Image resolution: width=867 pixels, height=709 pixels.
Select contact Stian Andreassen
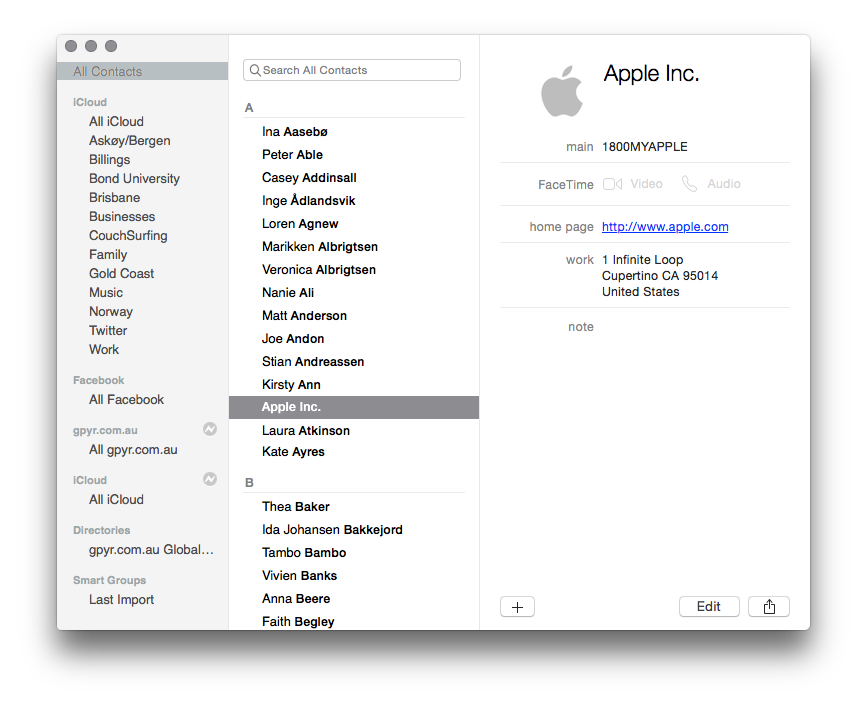(x=313, y=362)
